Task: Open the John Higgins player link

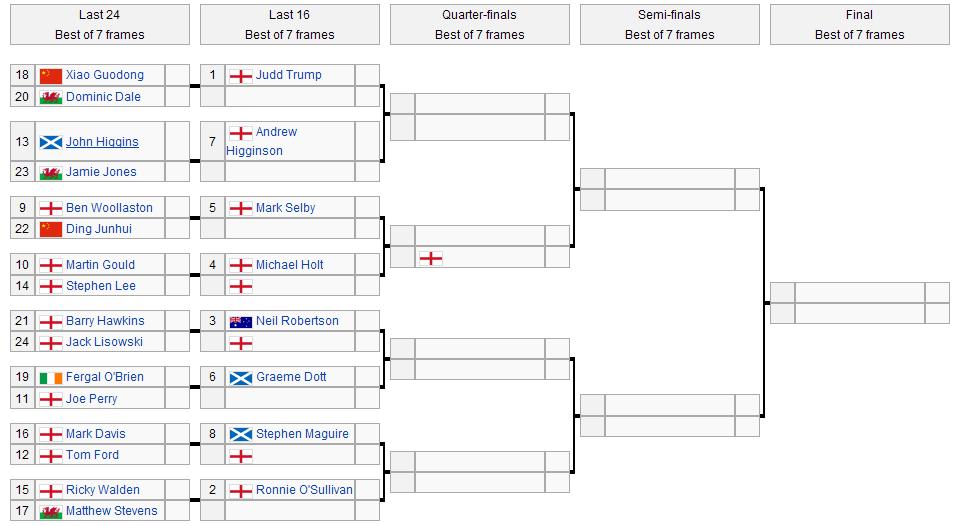Action: click(x=102, y=142)
